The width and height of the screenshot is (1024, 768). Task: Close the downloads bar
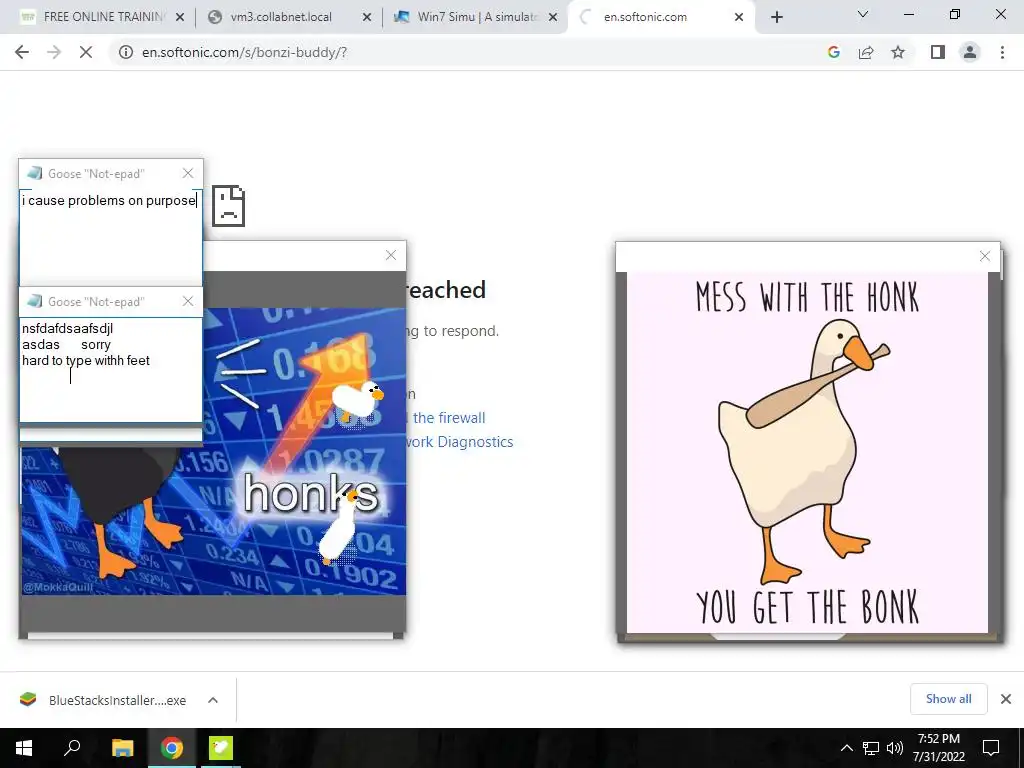click(1006, 699)
